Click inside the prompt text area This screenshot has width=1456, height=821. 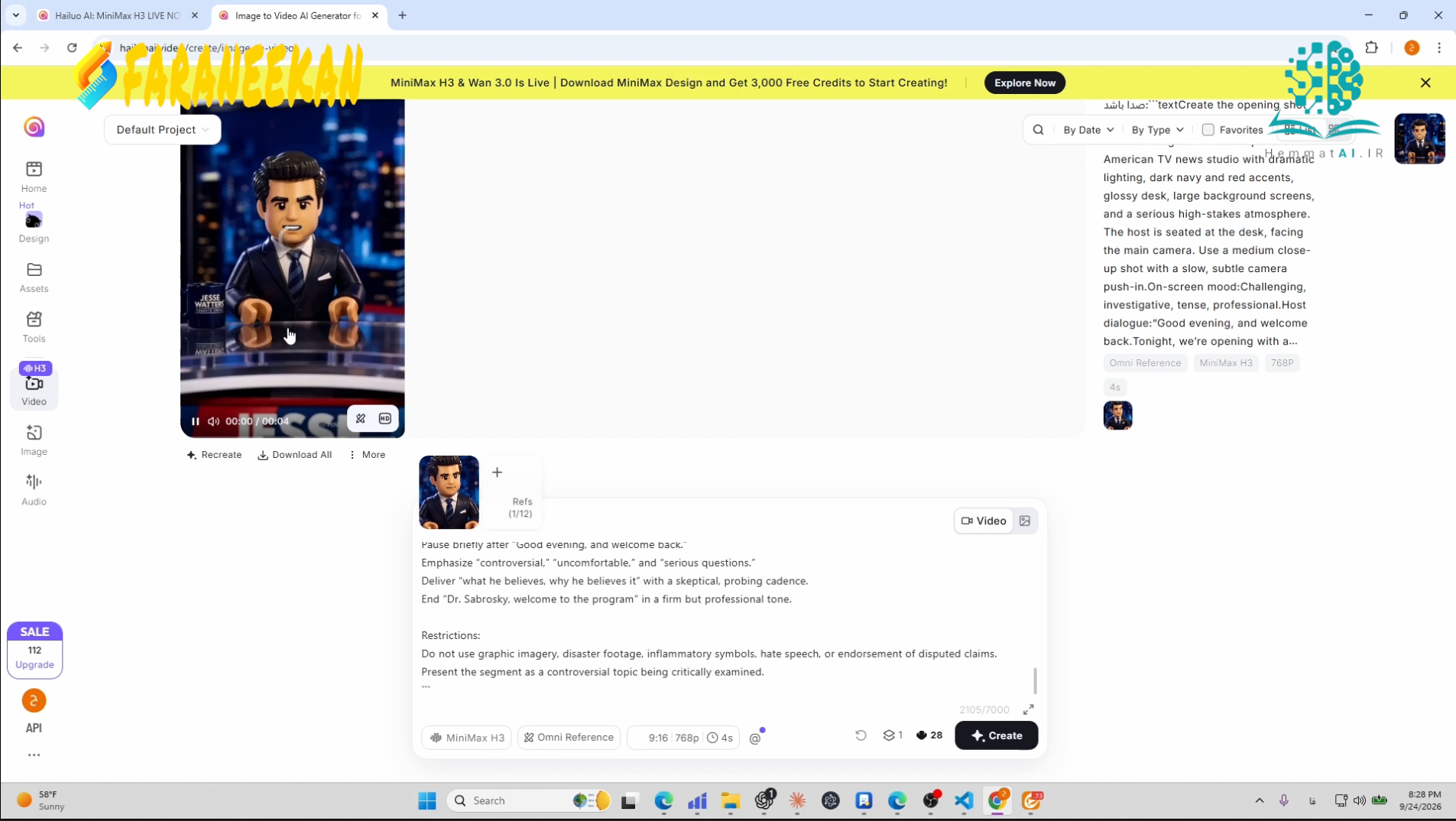pyautogui.click(x=726, y=618)
